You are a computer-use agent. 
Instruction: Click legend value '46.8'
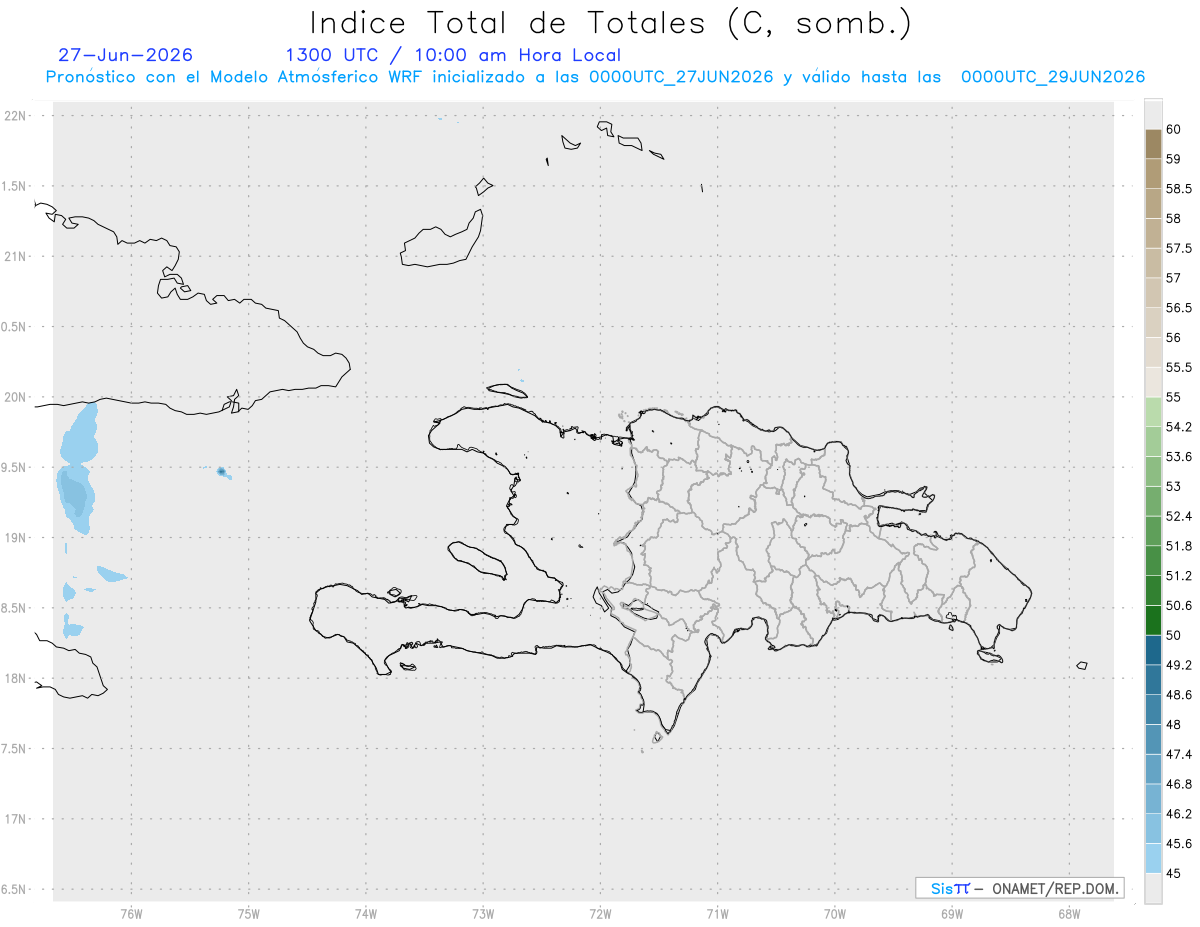[1177, 784]
